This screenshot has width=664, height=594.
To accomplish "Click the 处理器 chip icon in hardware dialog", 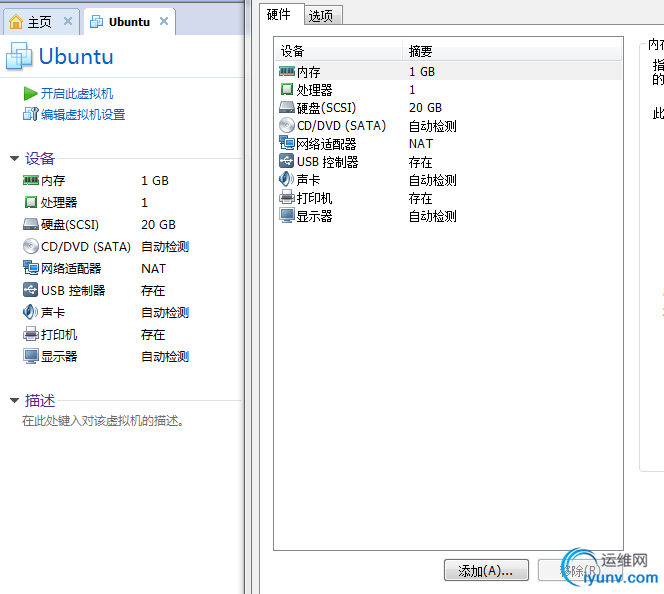I will coord(287,89).
